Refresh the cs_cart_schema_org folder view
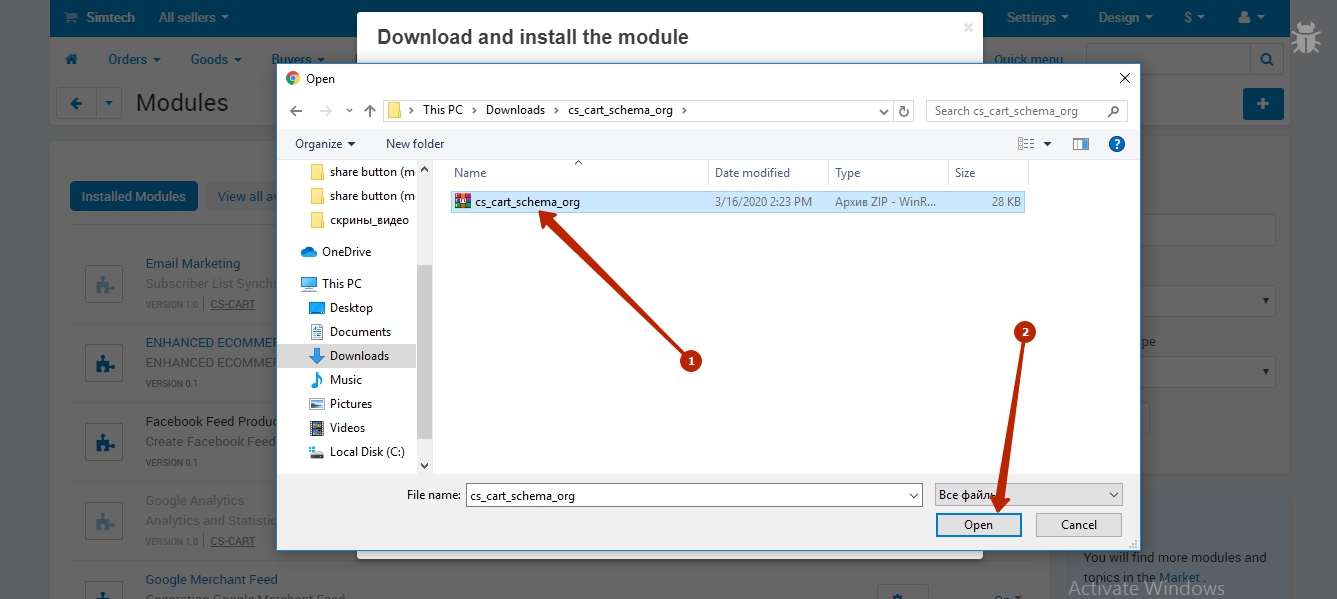1337x599 pixels. (x=904, y=111)
